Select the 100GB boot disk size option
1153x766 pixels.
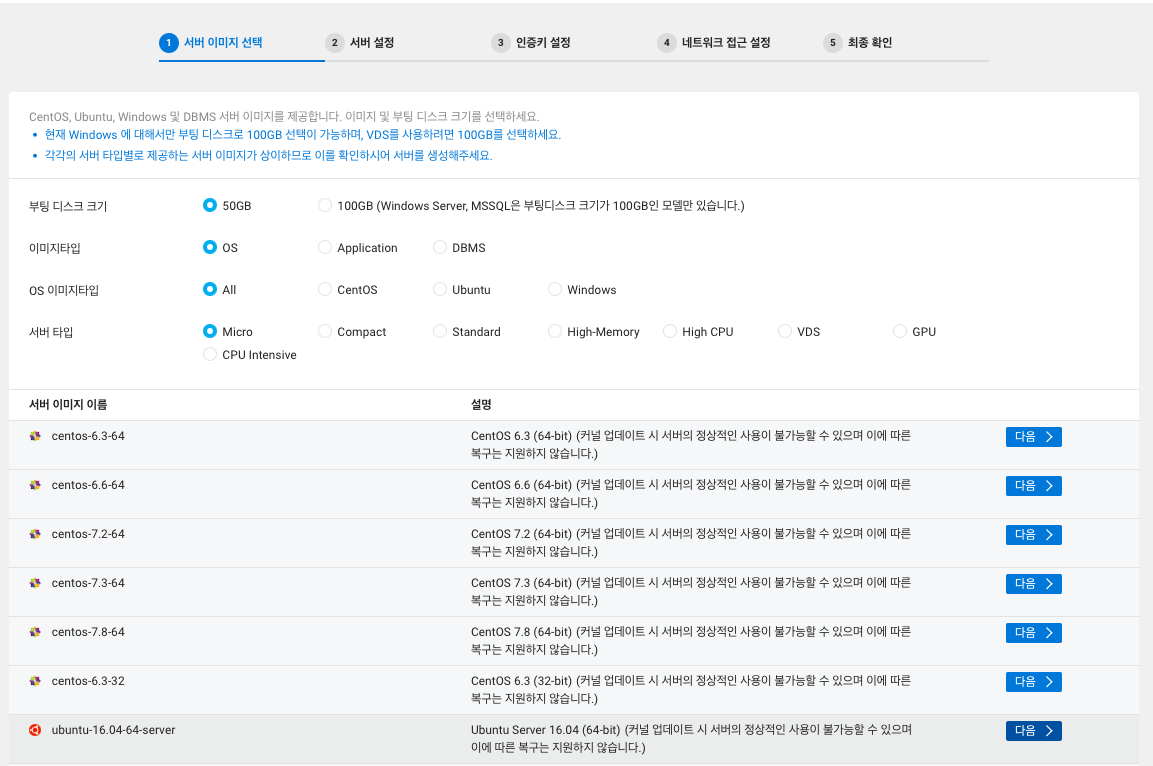(324, 205)
